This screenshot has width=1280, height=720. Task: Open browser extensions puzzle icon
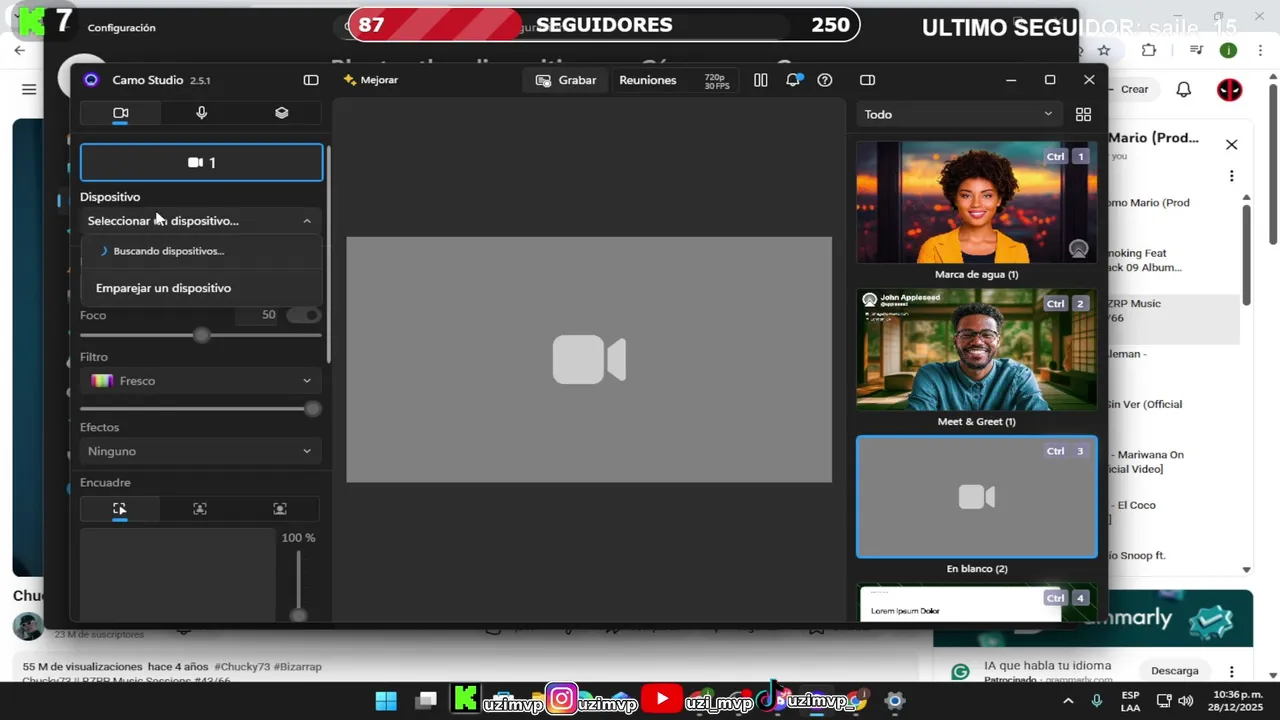click(x=1149, y=50)
